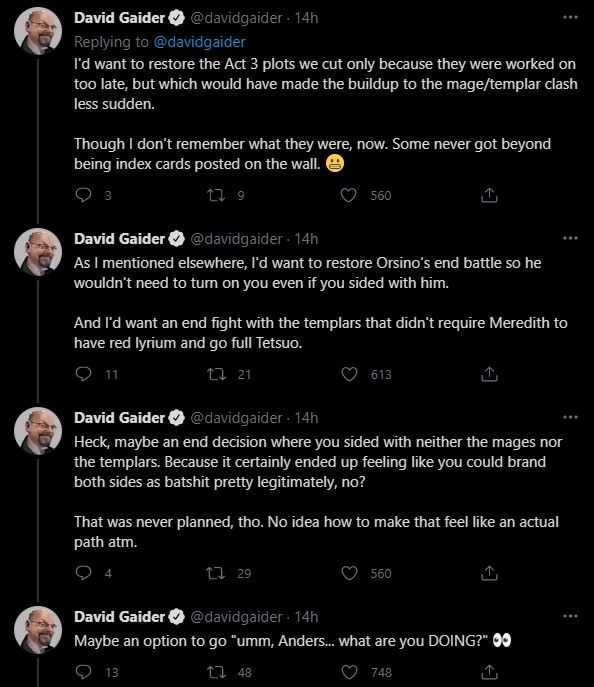
Task: Reply to the Orsino end battle tweet
Action: (83, 374)
